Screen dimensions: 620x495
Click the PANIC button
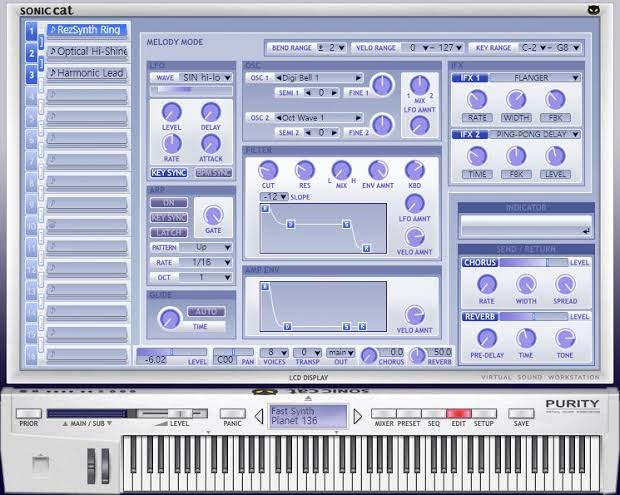pyautogui.click(x=232, y=414)
